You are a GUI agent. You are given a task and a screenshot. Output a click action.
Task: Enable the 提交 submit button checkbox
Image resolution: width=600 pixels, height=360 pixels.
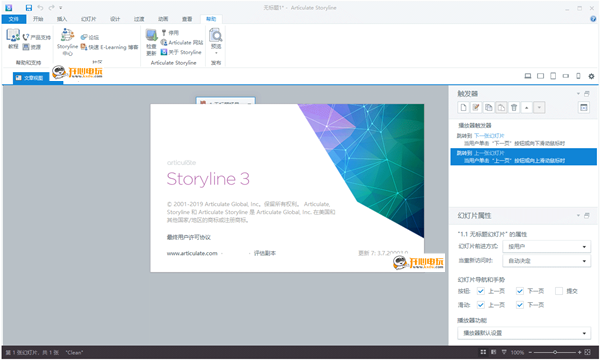click(x=559, y=291)
